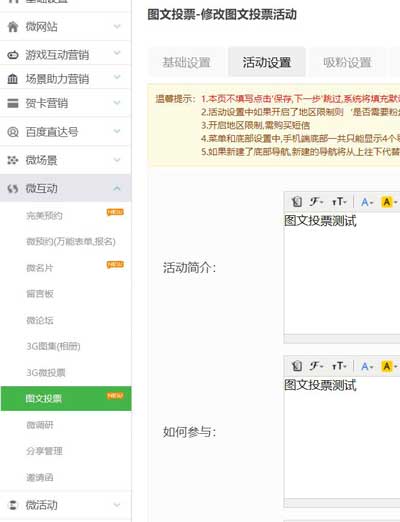The height and width of the screenshot is (522, 400).
Task: Open text color picker in 如何参与 editor
Action: click(367, 366)
